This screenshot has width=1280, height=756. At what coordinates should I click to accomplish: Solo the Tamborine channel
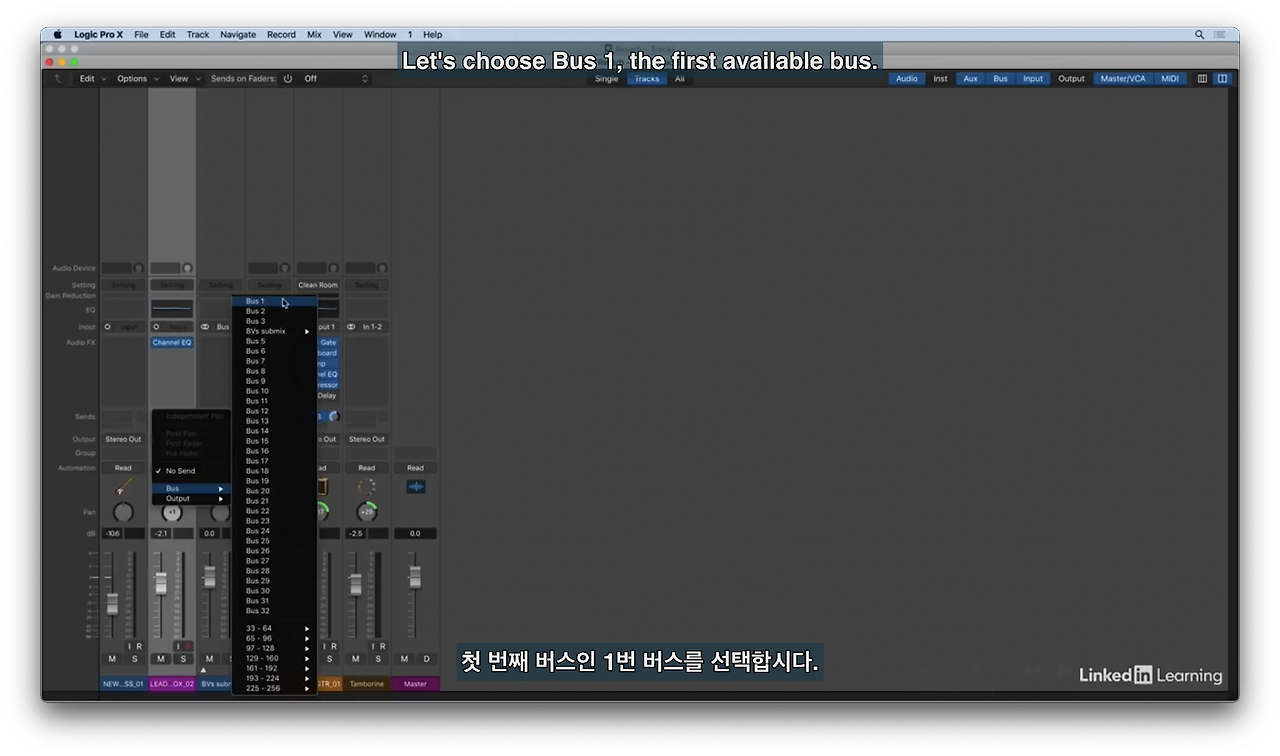pos(378,659)
